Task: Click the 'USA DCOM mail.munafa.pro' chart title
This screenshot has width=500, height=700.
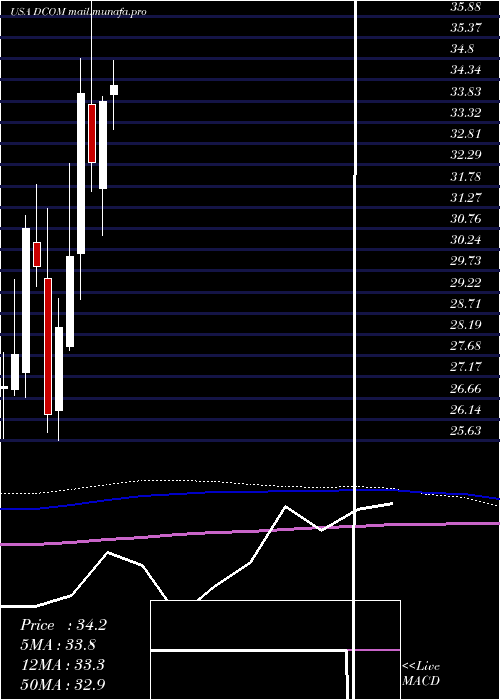Action: 79,12
